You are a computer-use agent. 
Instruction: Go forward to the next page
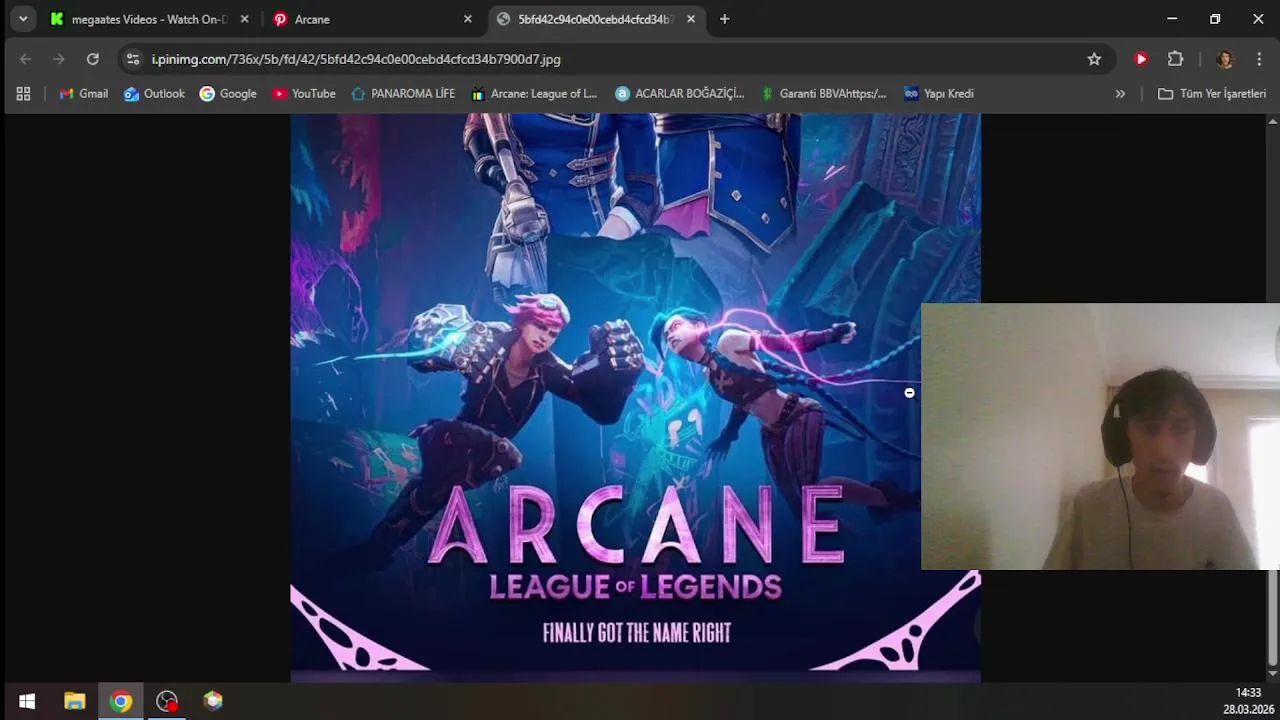coord(59,59)
